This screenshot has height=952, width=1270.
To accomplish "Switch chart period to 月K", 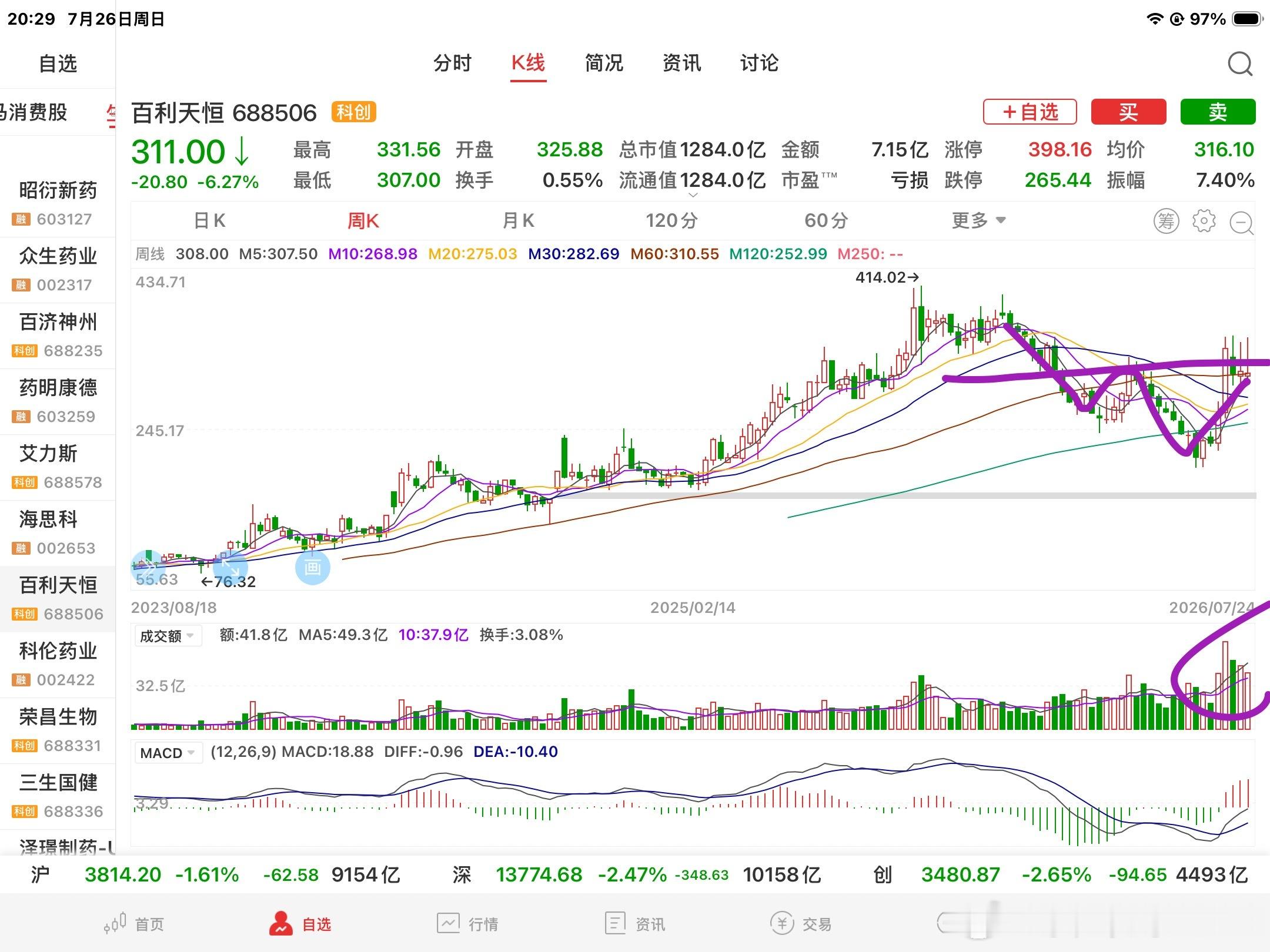I will coord(518,220).
